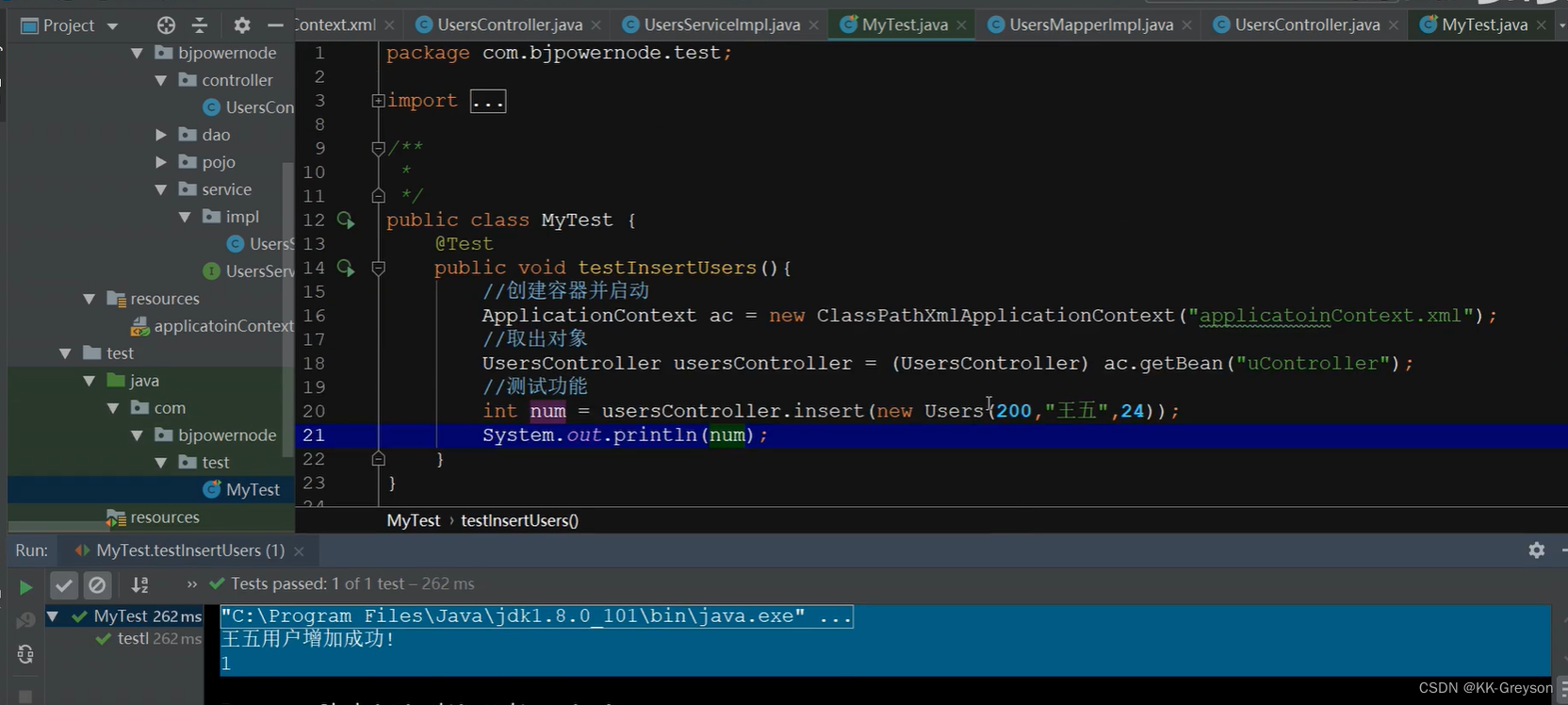
Task: Close the Context.xml editor tab
Action: point(389,25)
